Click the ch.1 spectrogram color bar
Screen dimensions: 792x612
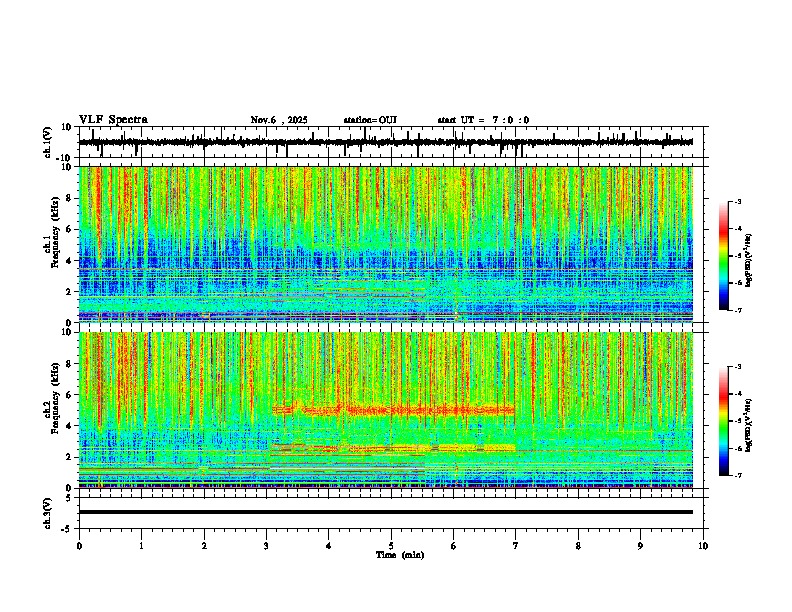(723, 256)
